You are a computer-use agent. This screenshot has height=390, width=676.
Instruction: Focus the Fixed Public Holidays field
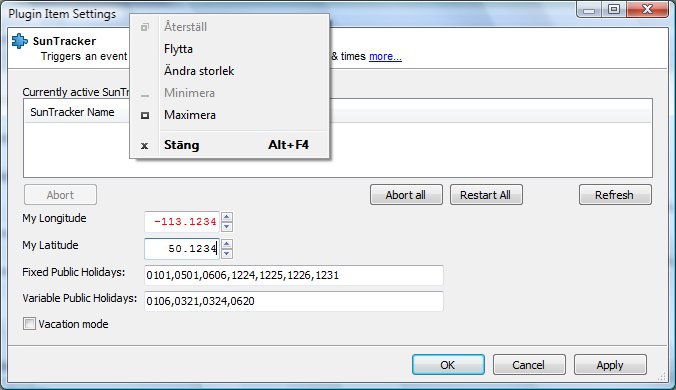coord(294,275)
